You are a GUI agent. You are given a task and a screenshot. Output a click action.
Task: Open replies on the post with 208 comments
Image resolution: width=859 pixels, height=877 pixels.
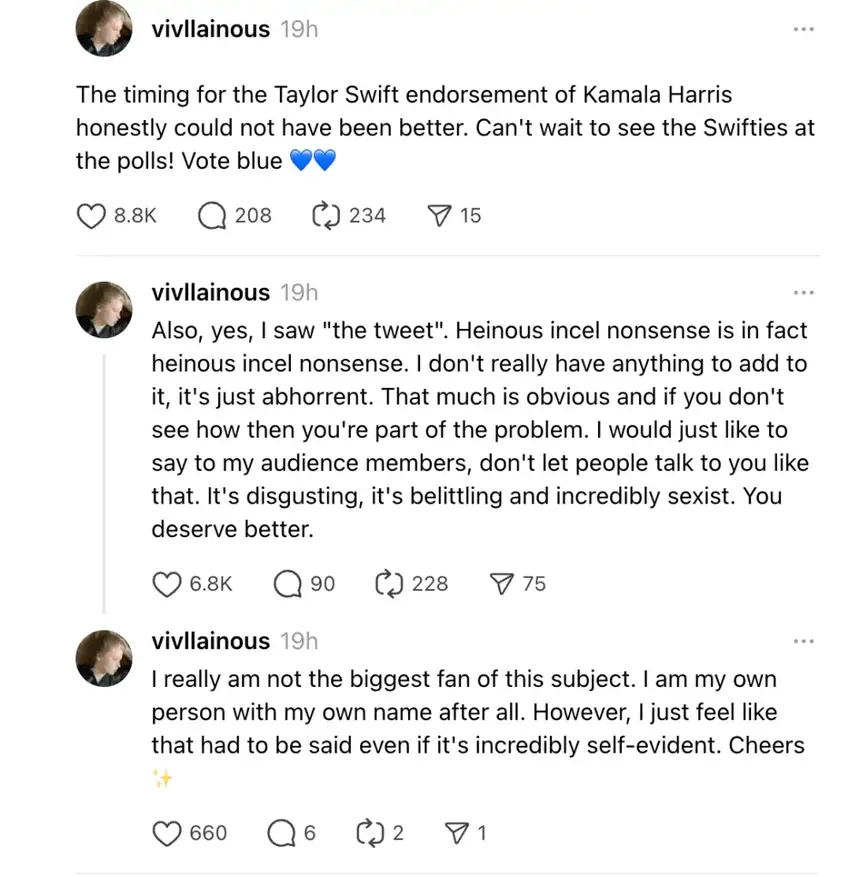[x=212, y=216]
